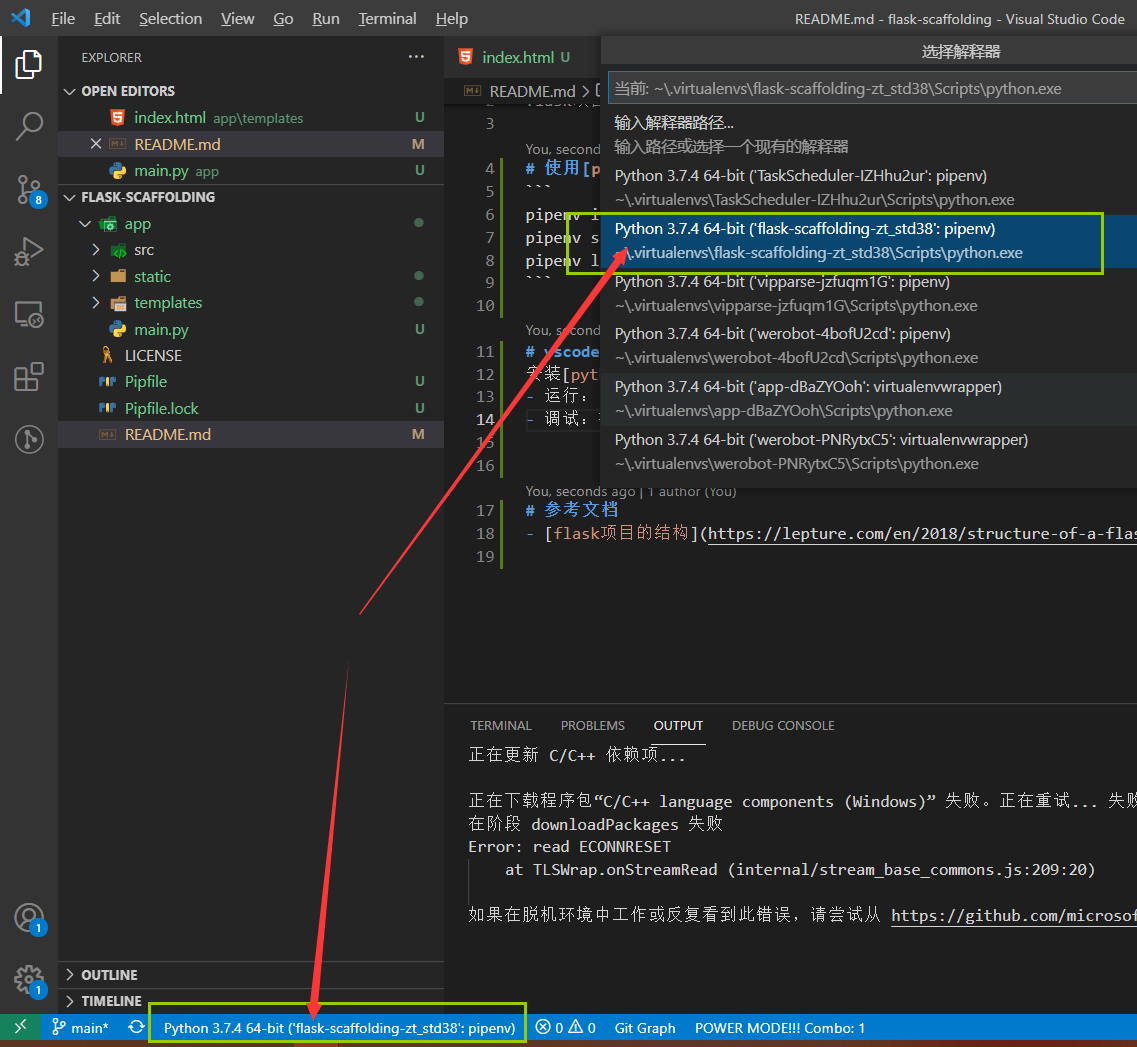1137x1047 pixels.
Task: Open the Help menu
Action: [451, 18]
